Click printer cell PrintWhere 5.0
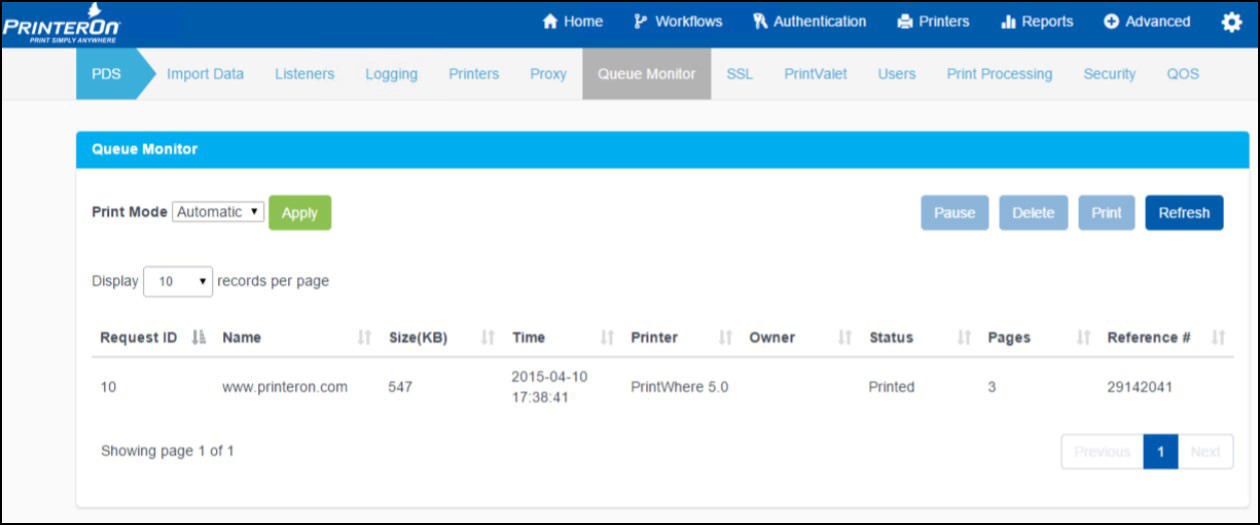The image size is (1260, 525). (x=680, y=387)
